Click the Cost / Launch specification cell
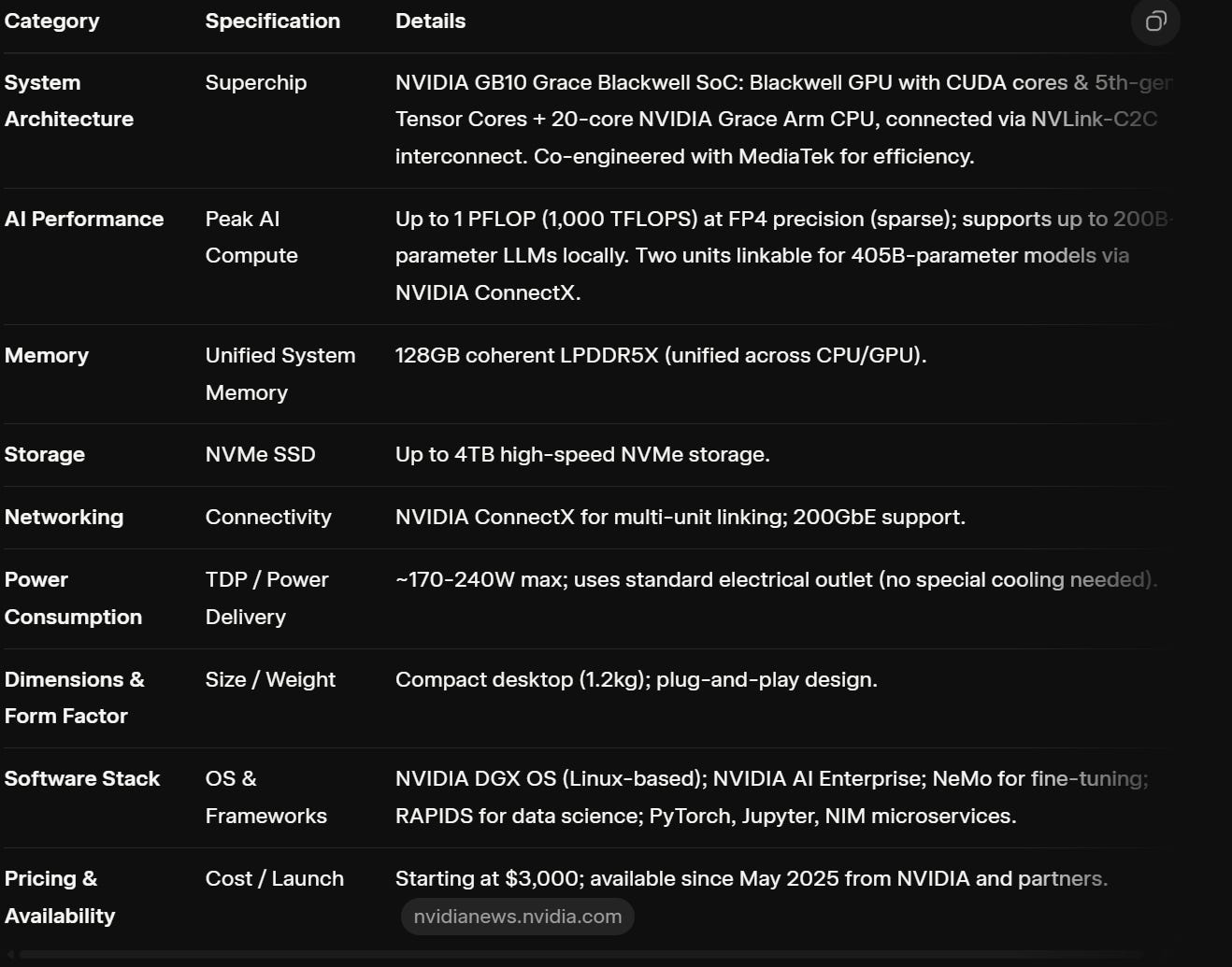The image size is (1232, 967). (275, 879)
